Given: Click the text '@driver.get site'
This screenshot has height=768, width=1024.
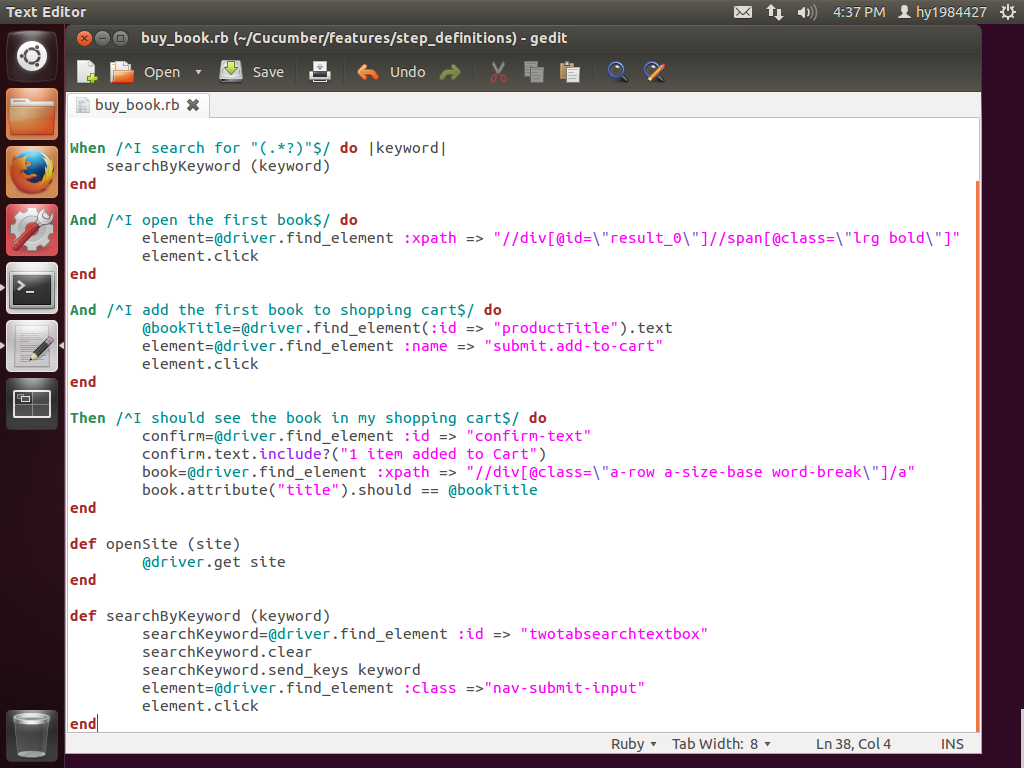Looking at the screenshot, I should coord(214,562).
